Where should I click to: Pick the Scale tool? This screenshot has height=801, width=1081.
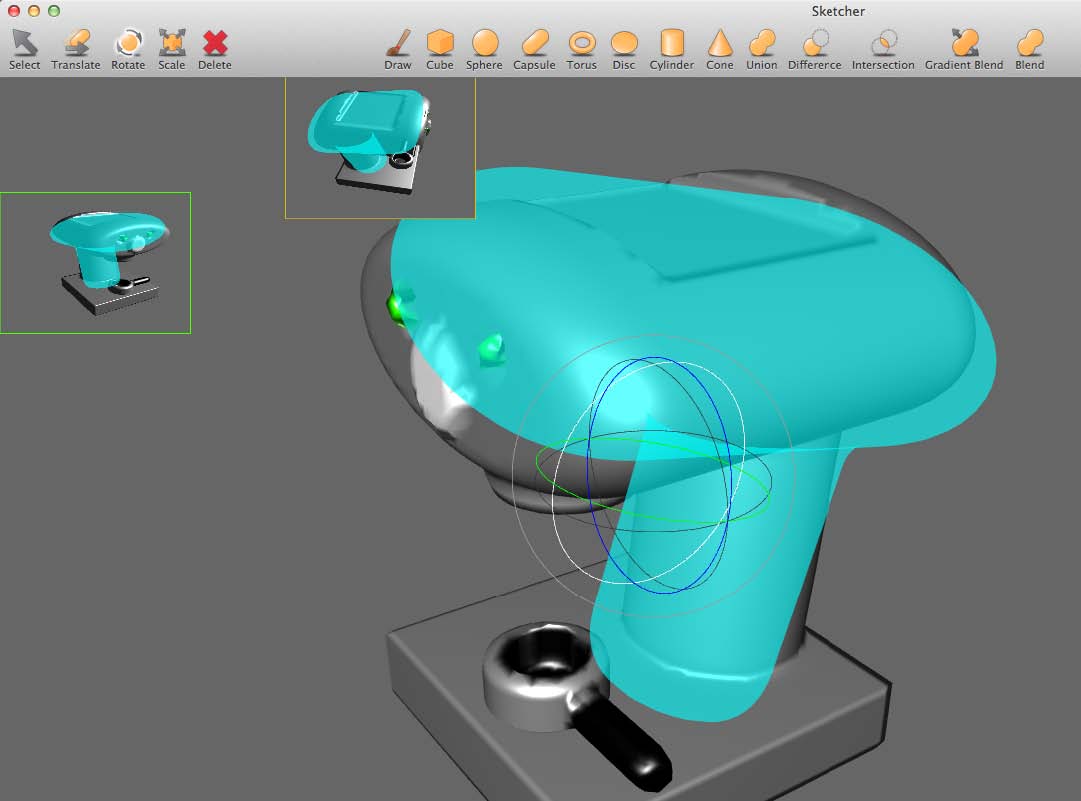172,50
